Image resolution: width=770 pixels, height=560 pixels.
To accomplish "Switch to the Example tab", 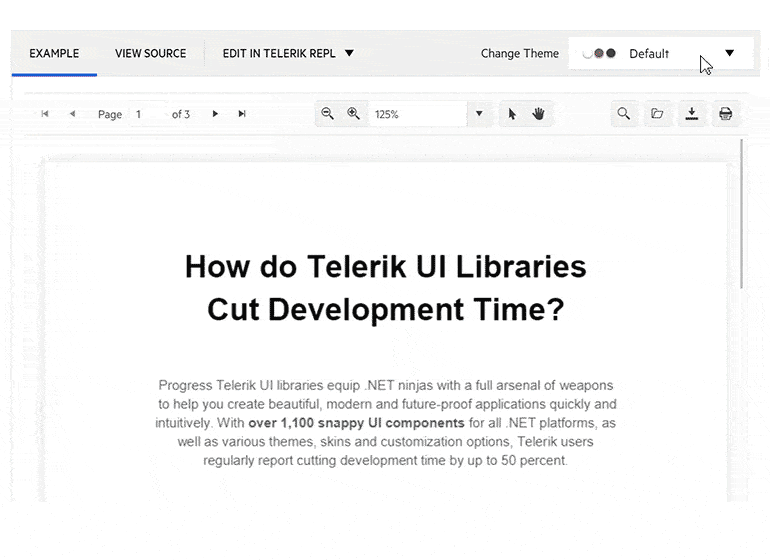I will coord(54,53).
